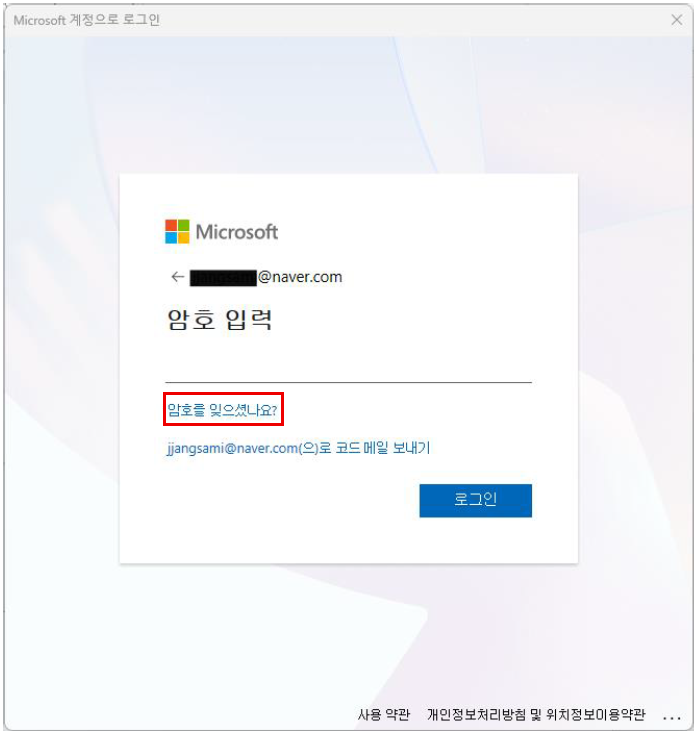Click the Microsoft 계정으로 로그인 title text
The height and width of the screenshot is (738, 700).
(87, 20)
